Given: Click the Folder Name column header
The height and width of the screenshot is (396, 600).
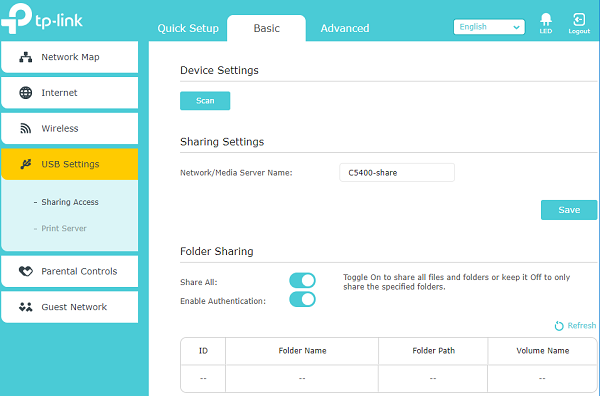Looking at the screenshot, I should point(302,351).
